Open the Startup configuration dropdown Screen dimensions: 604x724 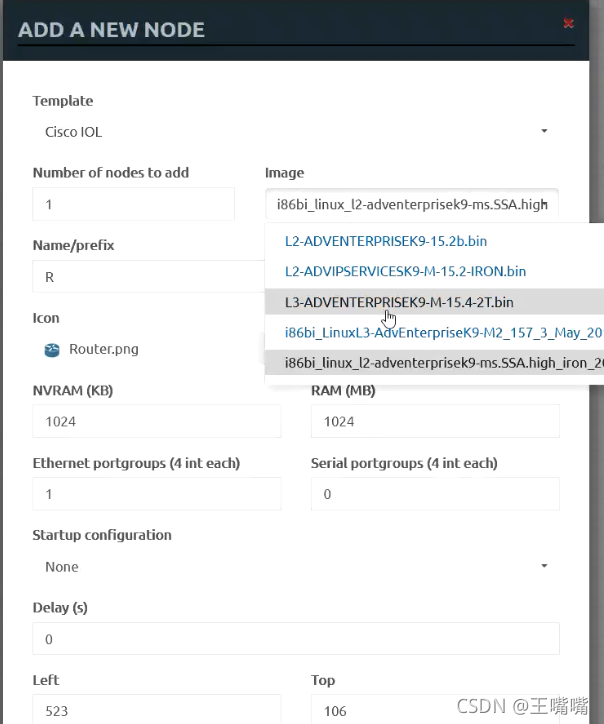click(296, 567)
